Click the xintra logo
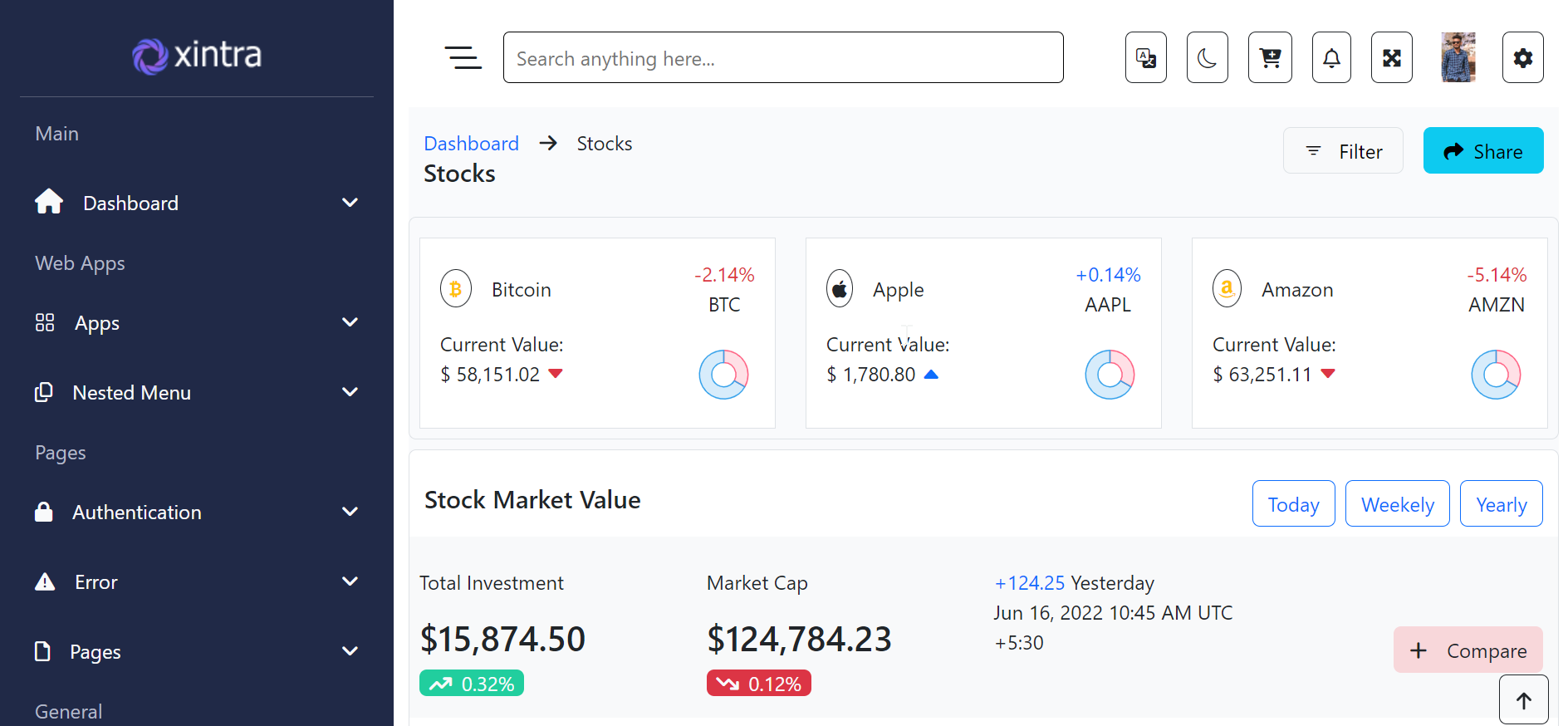This screenshot has width=1568, height=726. tap(197, 56)
